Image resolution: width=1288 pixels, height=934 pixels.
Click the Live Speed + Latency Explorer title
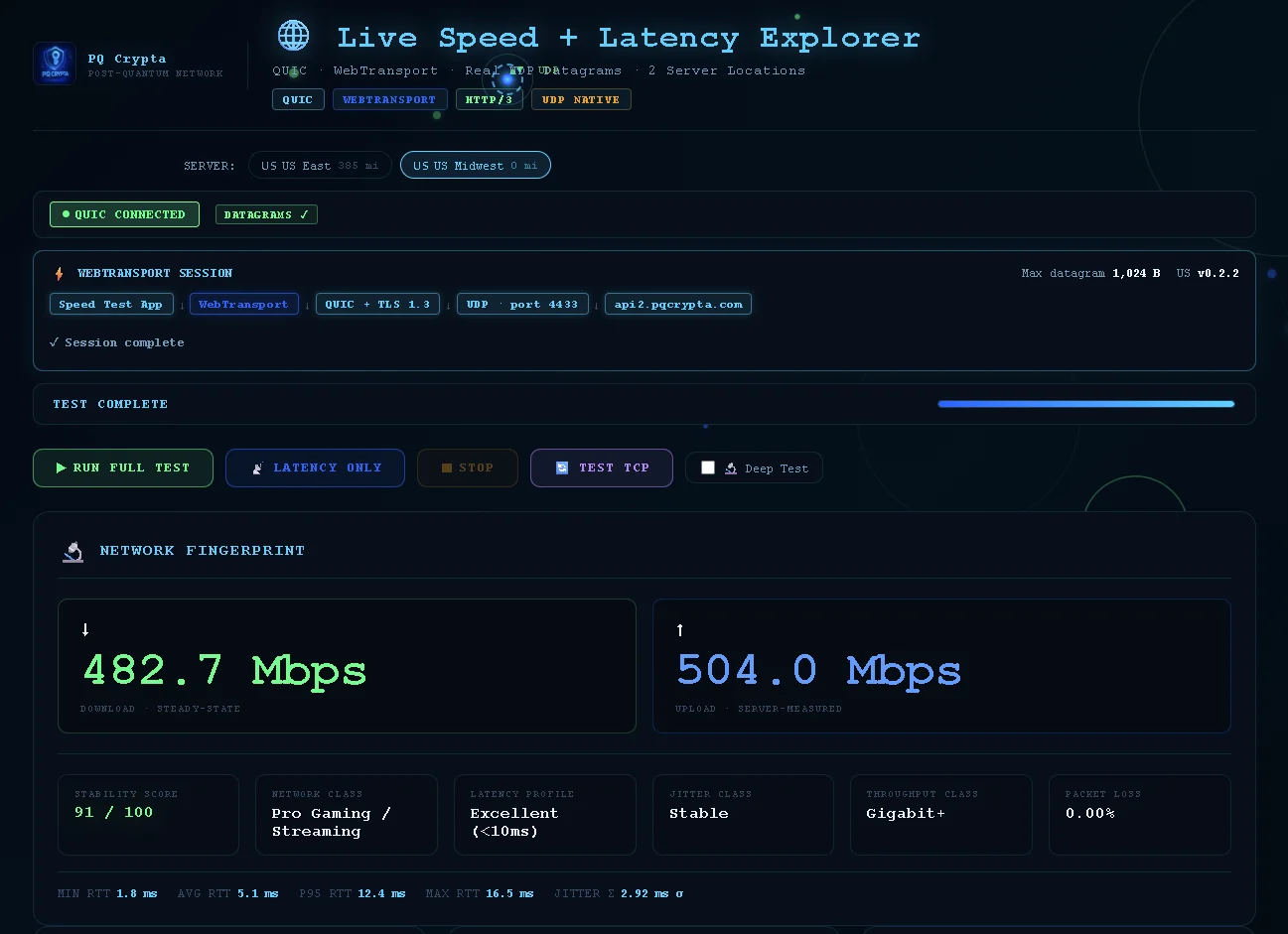(629, 38)
